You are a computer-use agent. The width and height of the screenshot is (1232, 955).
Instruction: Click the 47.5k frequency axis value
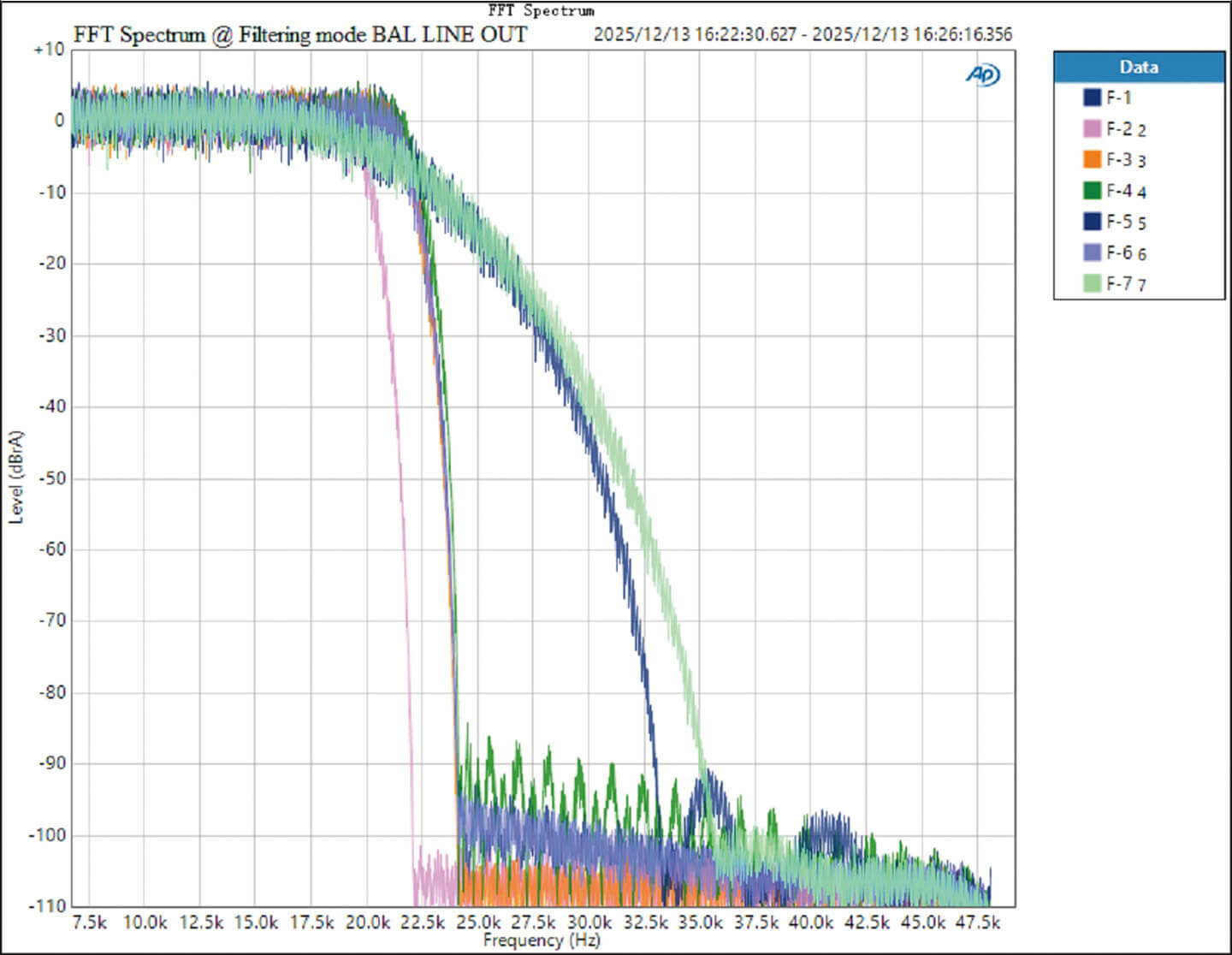click(x=979, y=922)
